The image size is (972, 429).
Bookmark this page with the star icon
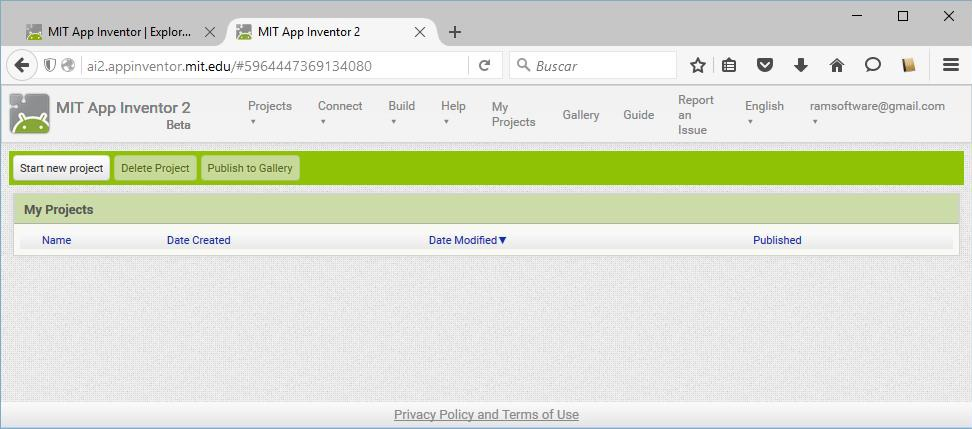coord(698,65)
